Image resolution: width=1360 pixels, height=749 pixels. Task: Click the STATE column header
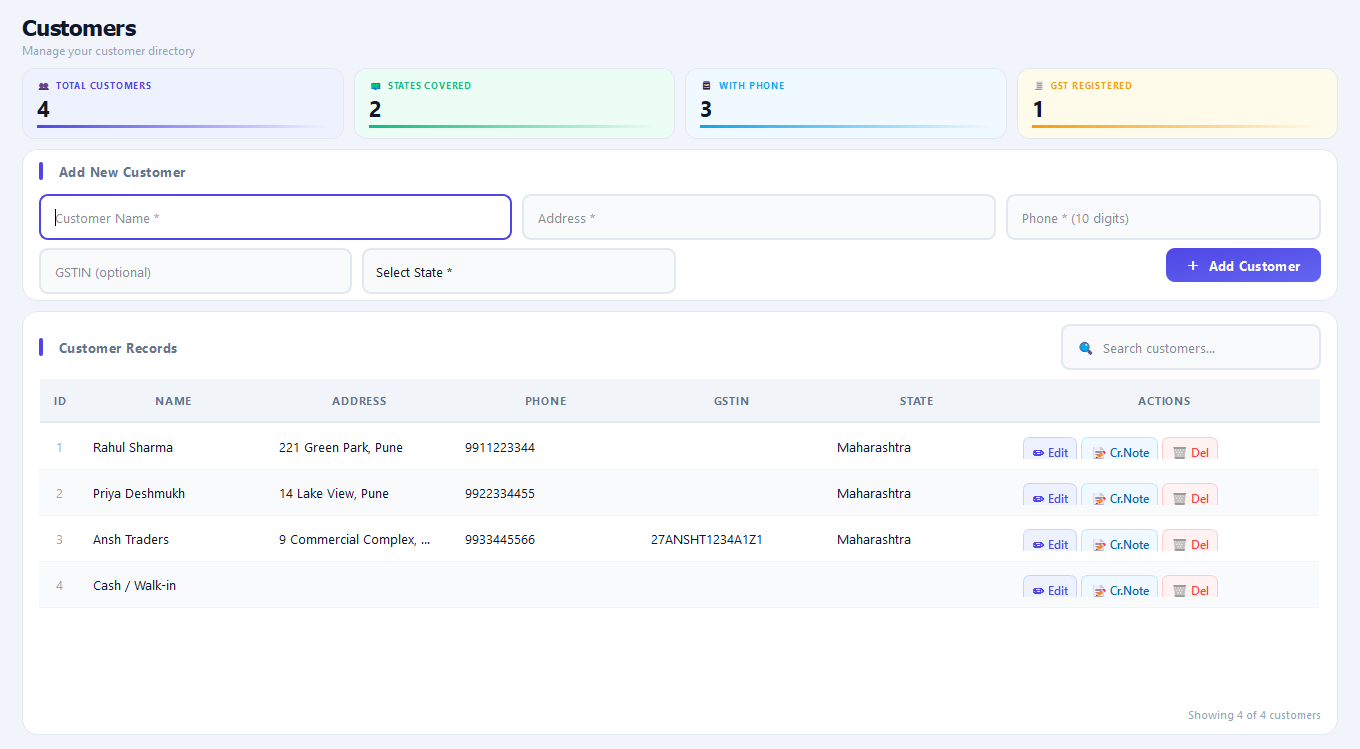(916, 401)
